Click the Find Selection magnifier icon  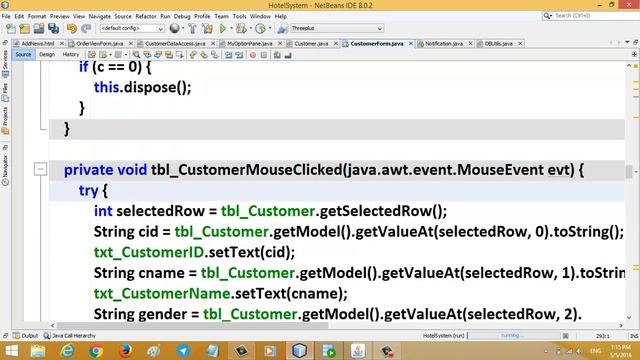136,55
